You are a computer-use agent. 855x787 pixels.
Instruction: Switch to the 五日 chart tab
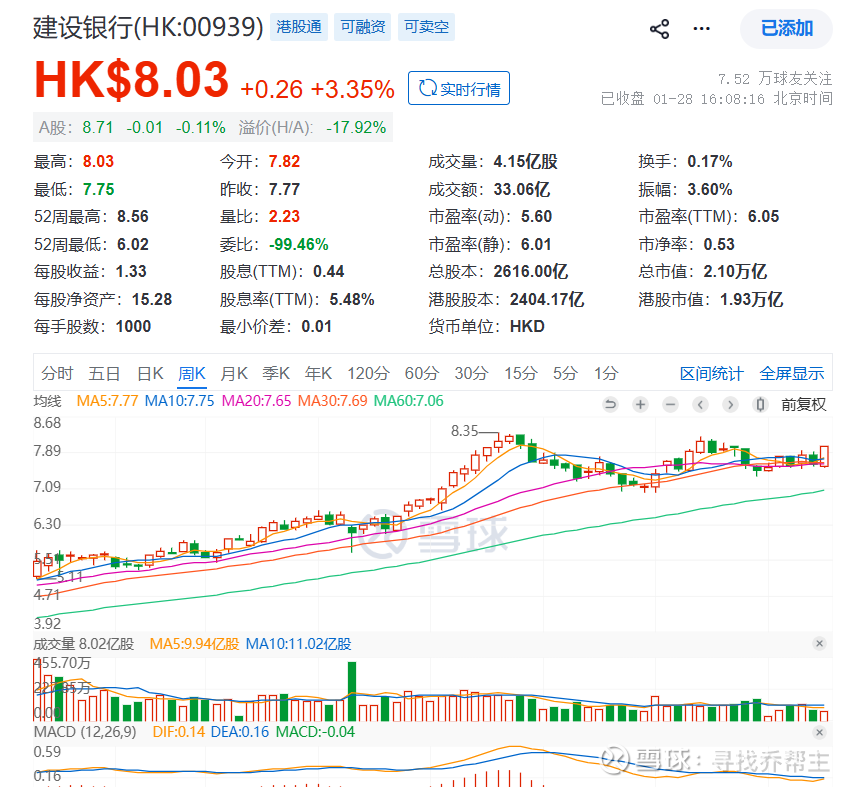[x=104, y=374]
